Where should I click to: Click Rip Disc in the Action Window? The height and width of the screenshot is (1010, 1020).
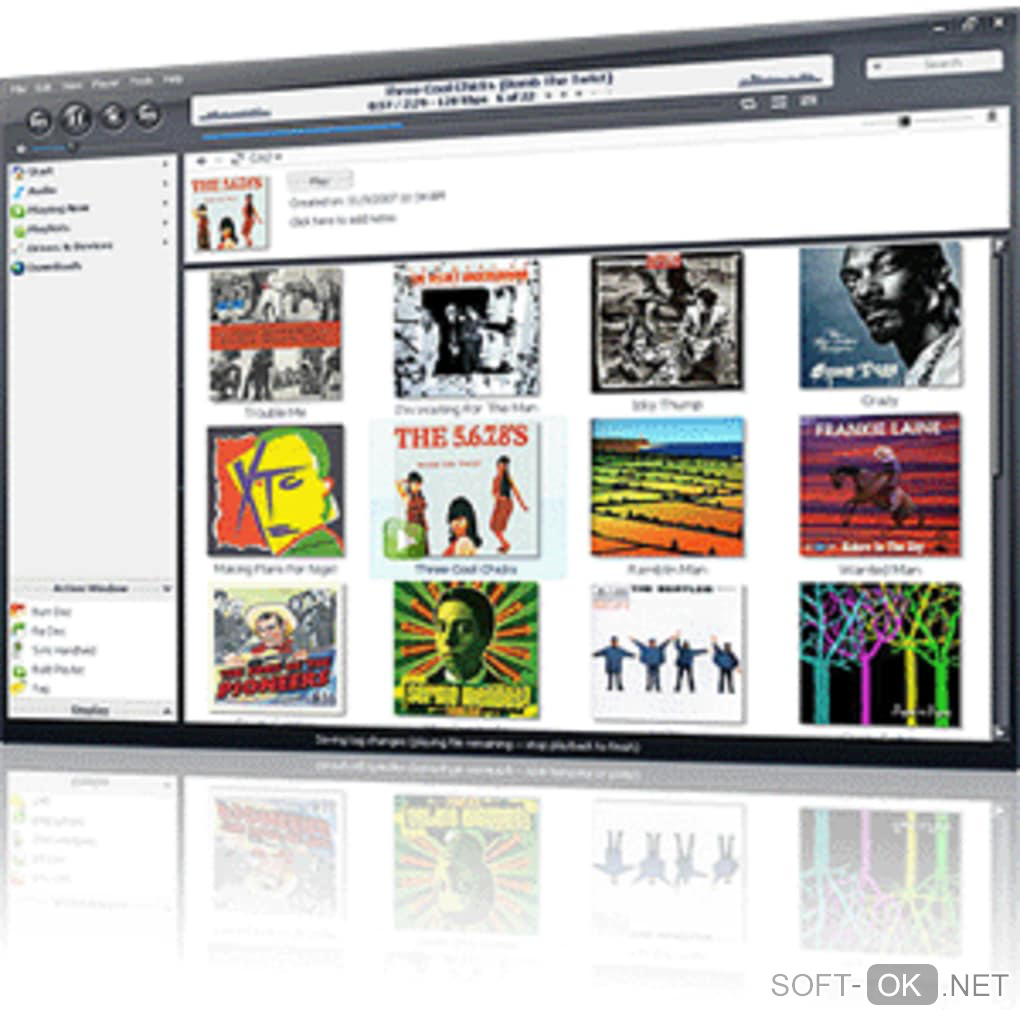(49, 631)
